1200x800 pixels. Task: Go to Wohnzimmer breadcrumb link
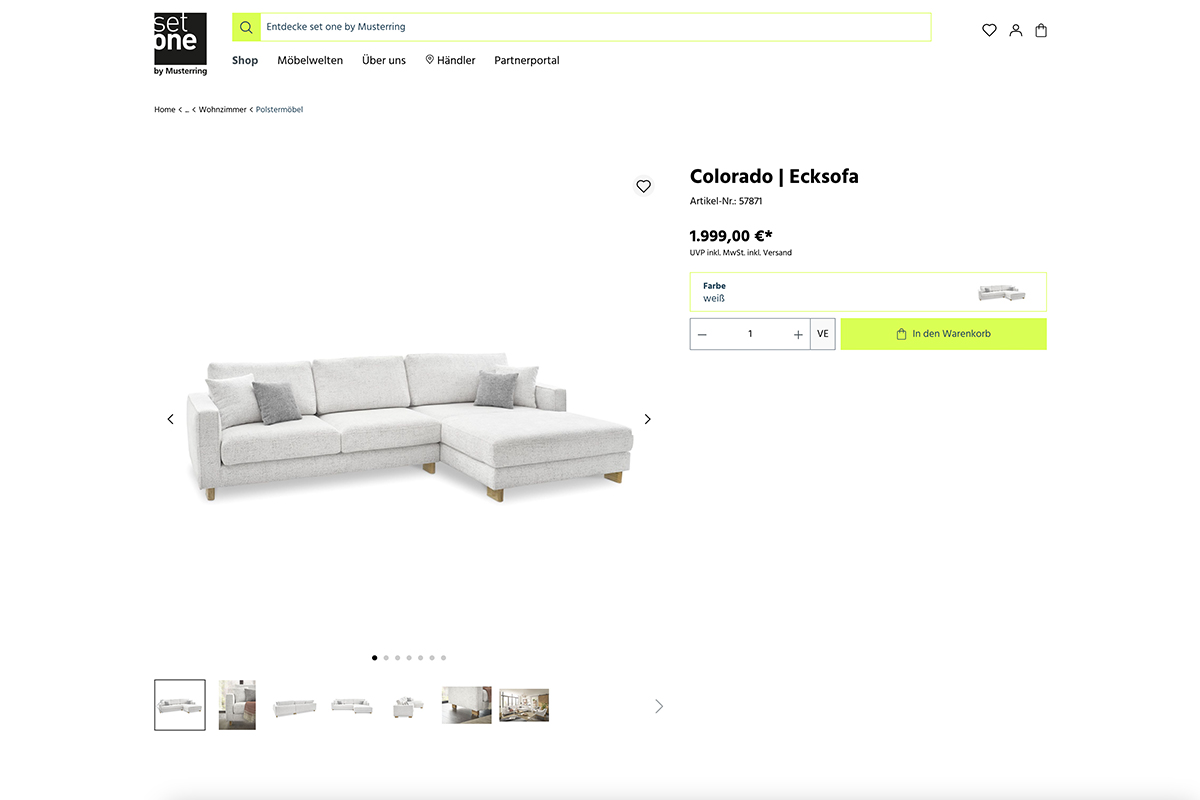222,110
